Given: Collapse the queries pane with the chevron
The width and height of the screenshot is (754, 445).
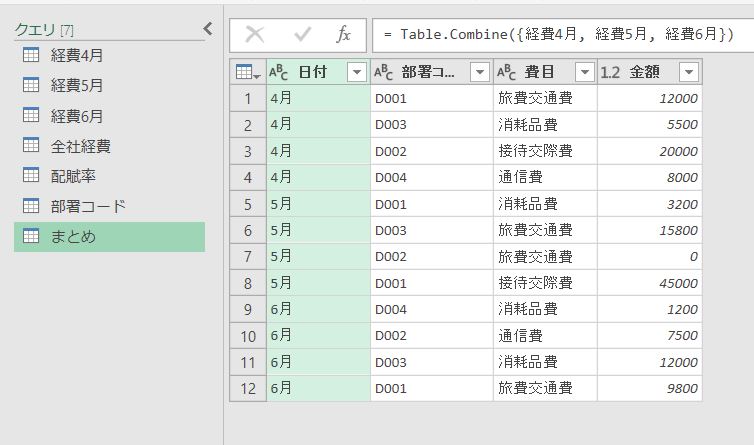Looking at the screenshot, I should [208, 29].
